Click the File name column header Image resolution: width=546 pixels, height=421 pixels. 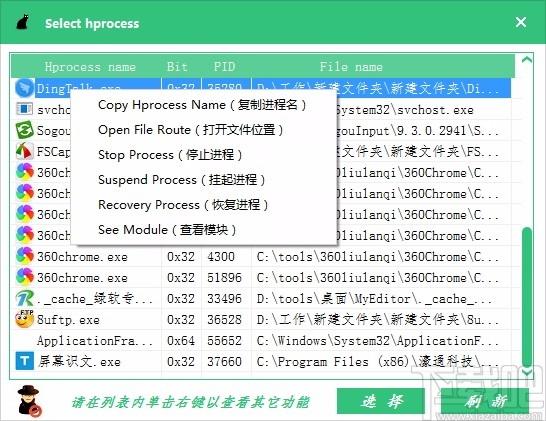(351, 66)
